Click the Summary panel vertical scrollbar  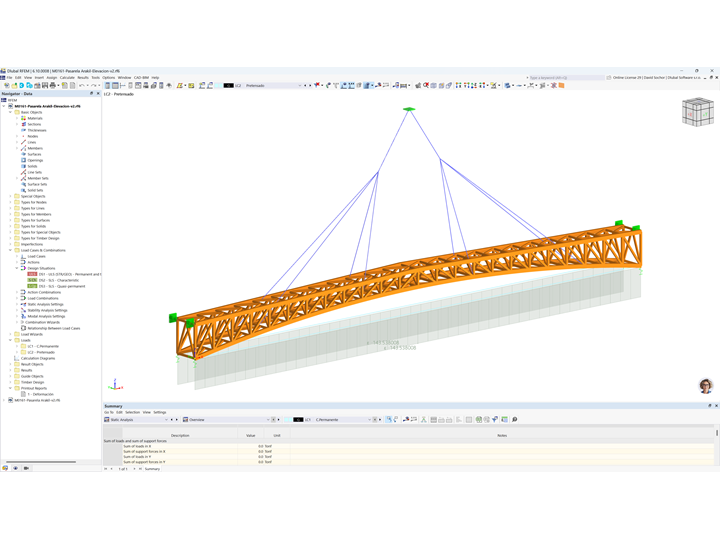(717, 433)
